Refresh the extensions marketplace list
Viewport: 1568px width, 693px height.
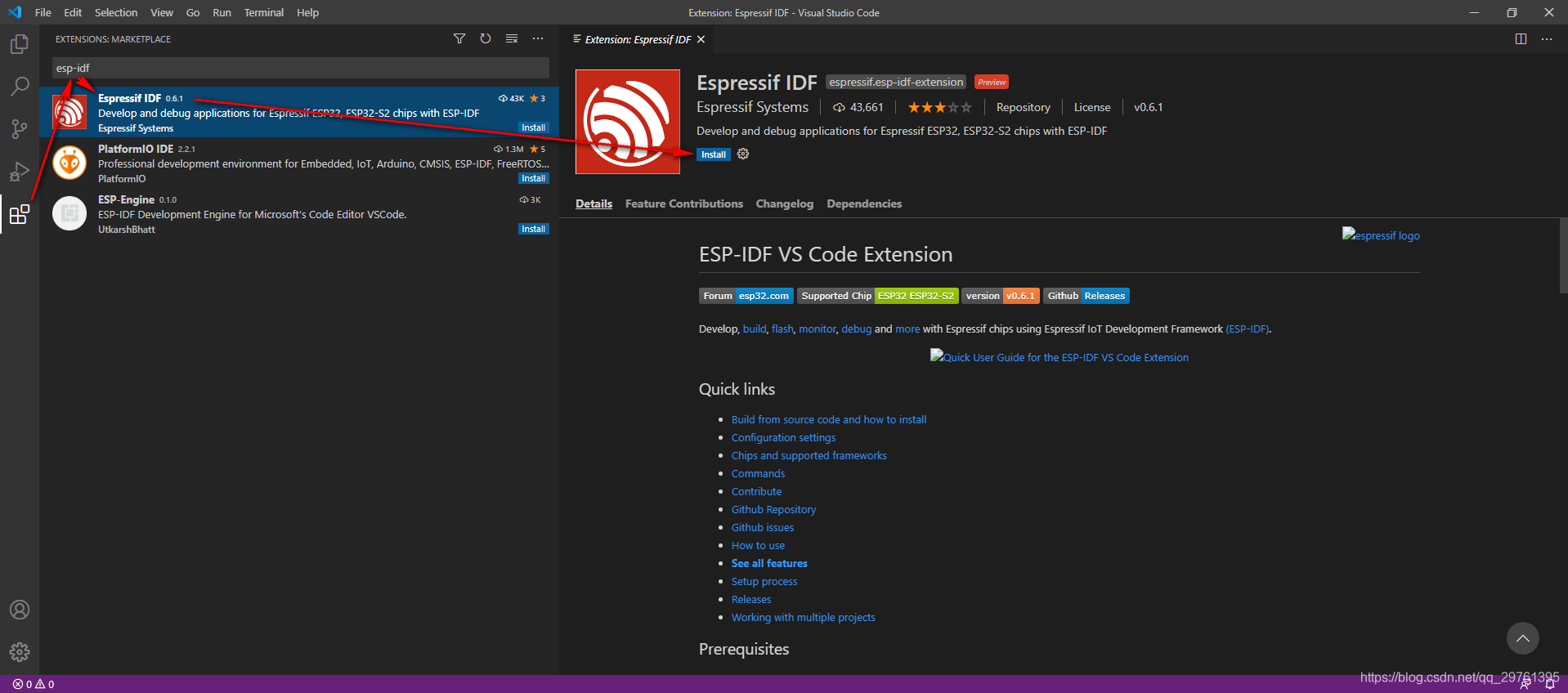coord(486,38)
